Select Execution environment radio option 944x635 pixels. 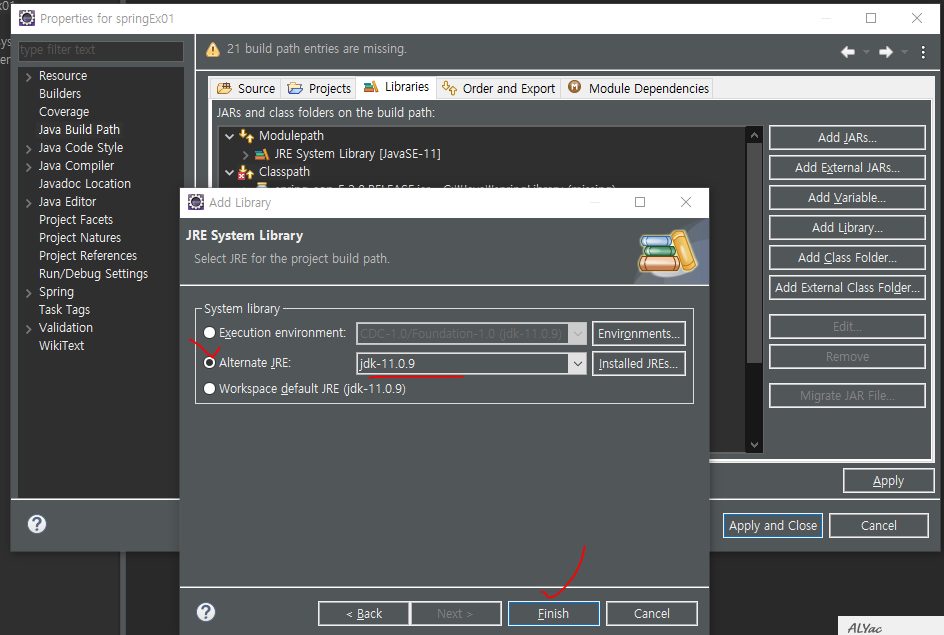click(x=210, y=332)
